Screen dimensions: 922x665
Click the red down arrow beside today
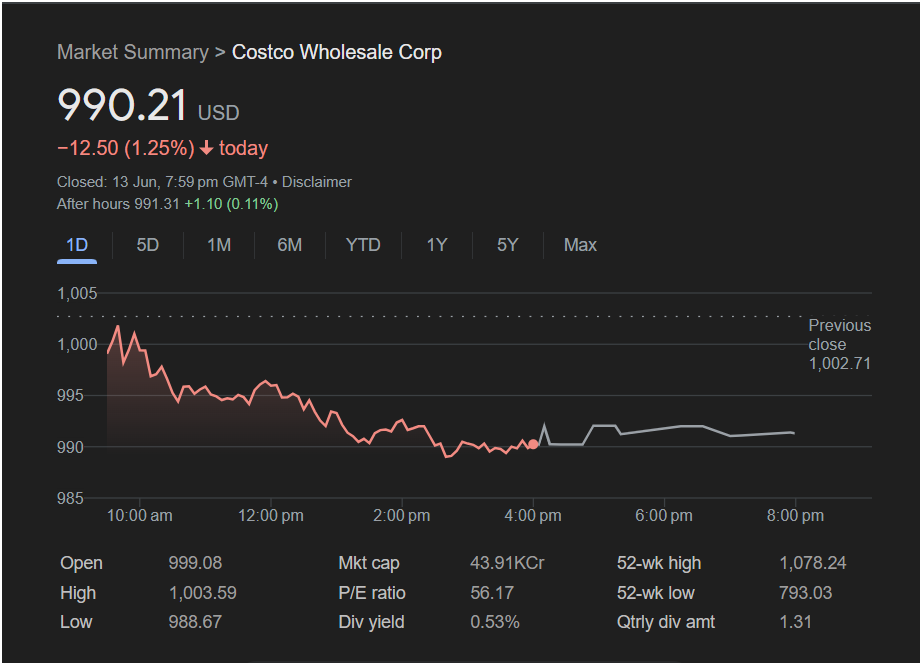click(206, 148)
